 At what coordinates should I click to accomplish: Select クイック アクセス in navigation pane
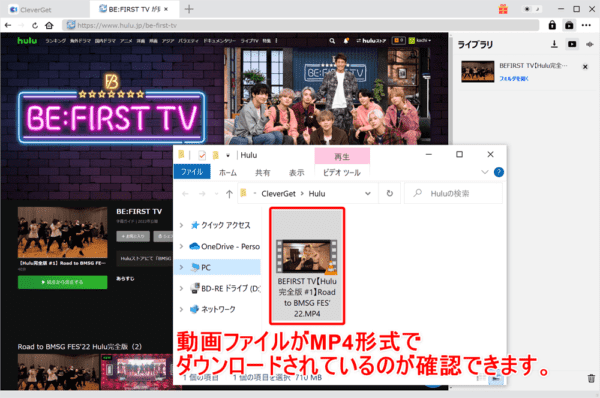221,225
